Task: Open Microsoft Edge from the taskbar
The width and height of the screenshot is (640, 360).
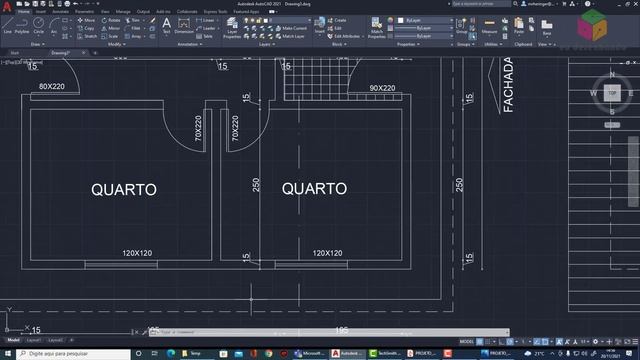Action: click(171, 353)
